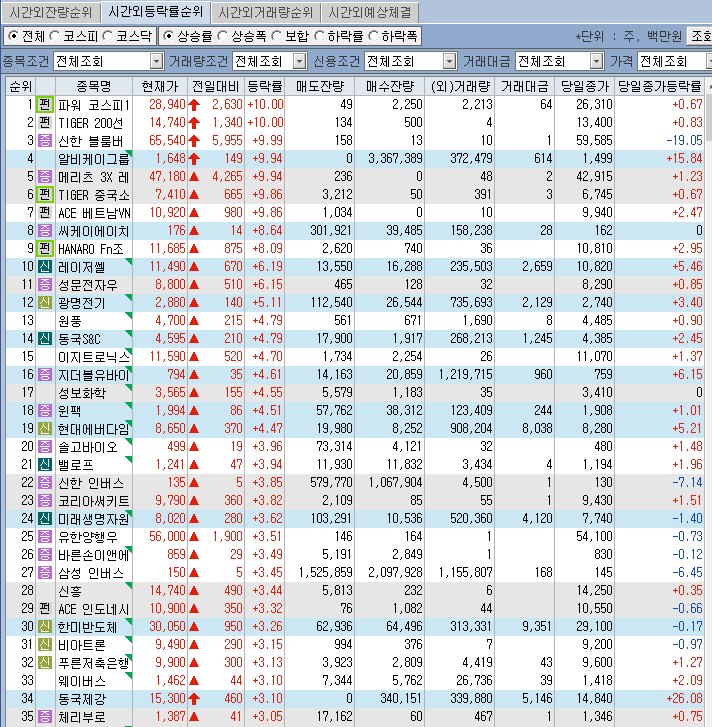Click 신 badge on 광명전기 row
Image resolution: width=712 pixels, height=727 pixels.
coord(44,302)
